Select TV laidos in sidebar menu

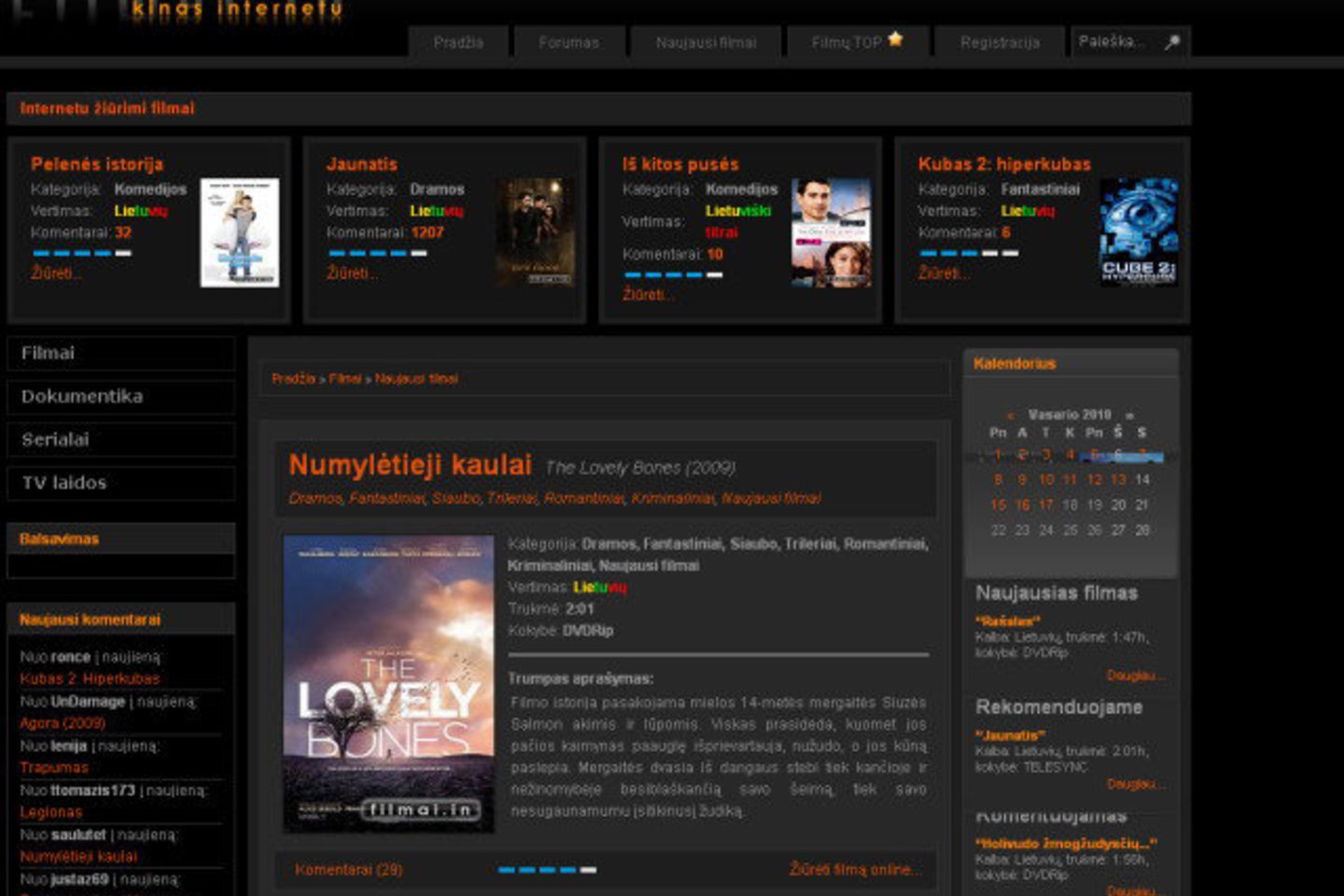(x=121, y=483)
